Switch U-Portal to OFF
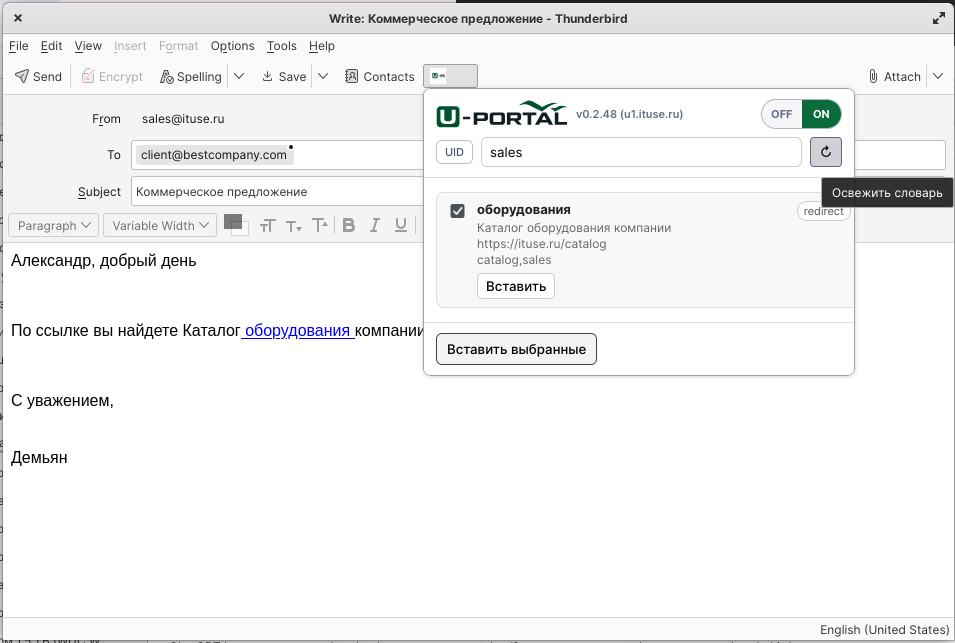 [x=781, y=114]
